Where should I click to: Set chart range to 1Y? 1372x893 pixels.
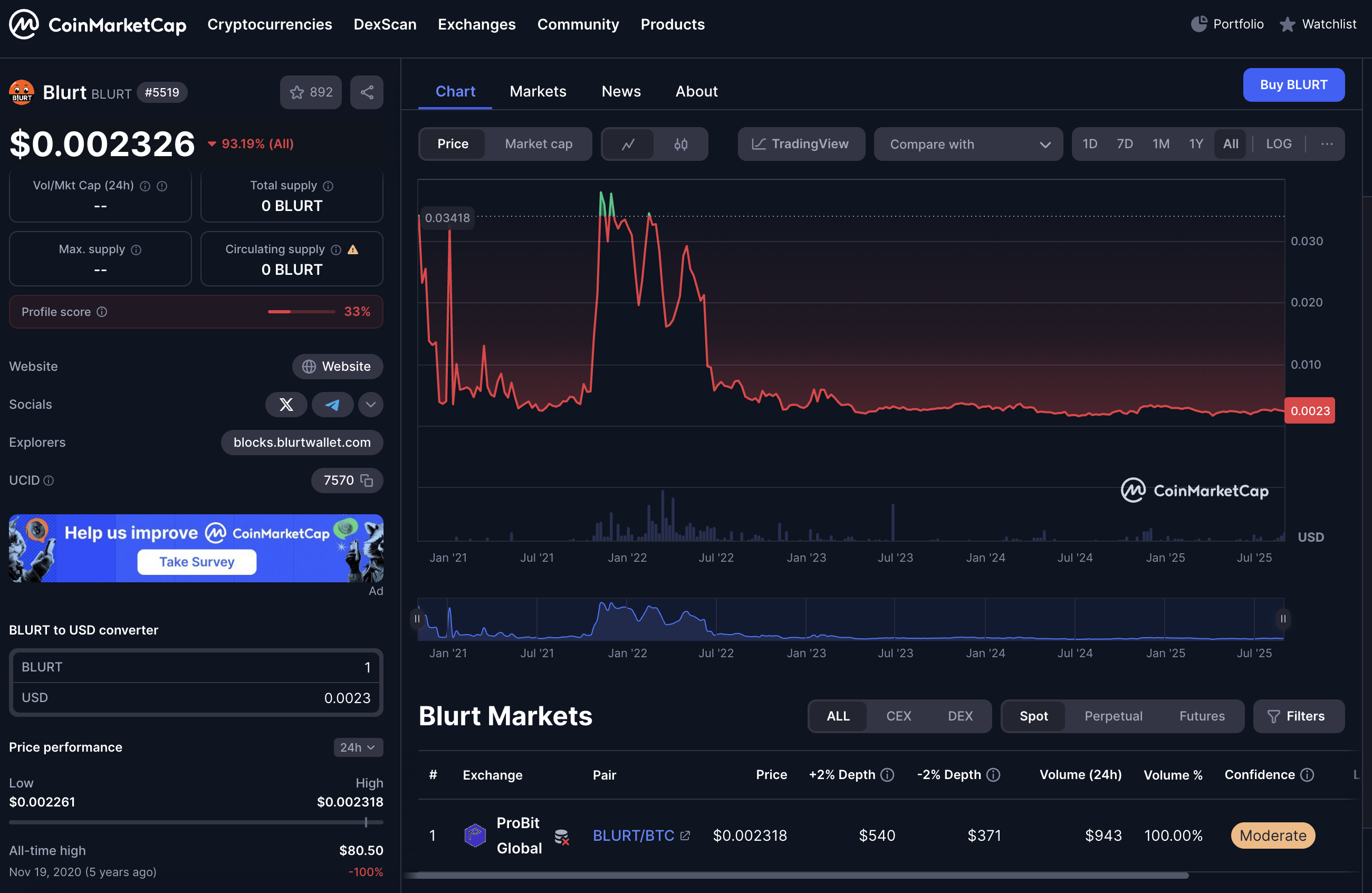click(1196, 144)
